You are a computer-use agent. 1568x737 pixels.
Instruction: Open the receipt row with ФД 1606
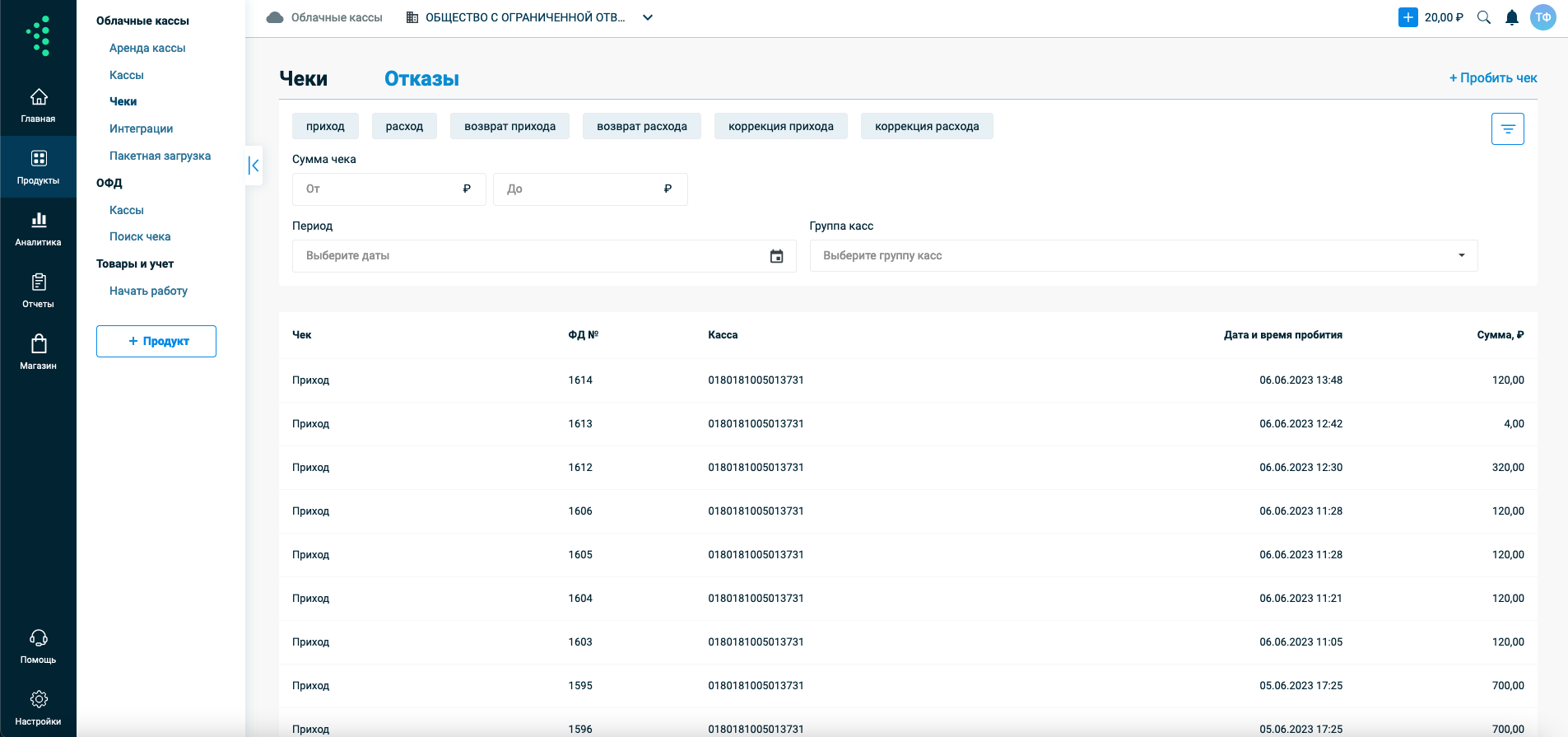point(908,511)
